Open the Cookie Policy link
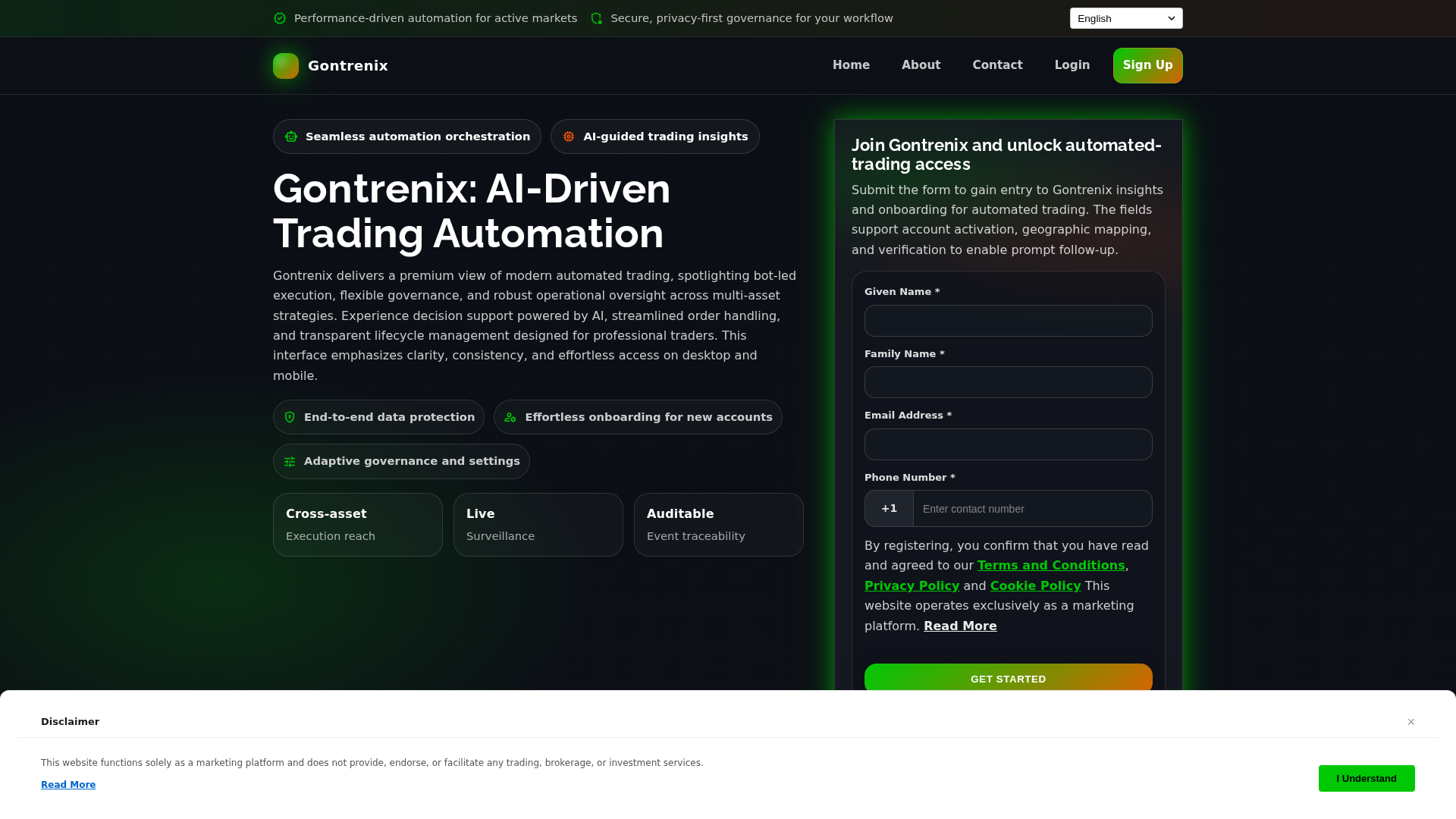 coord(1035,586)
